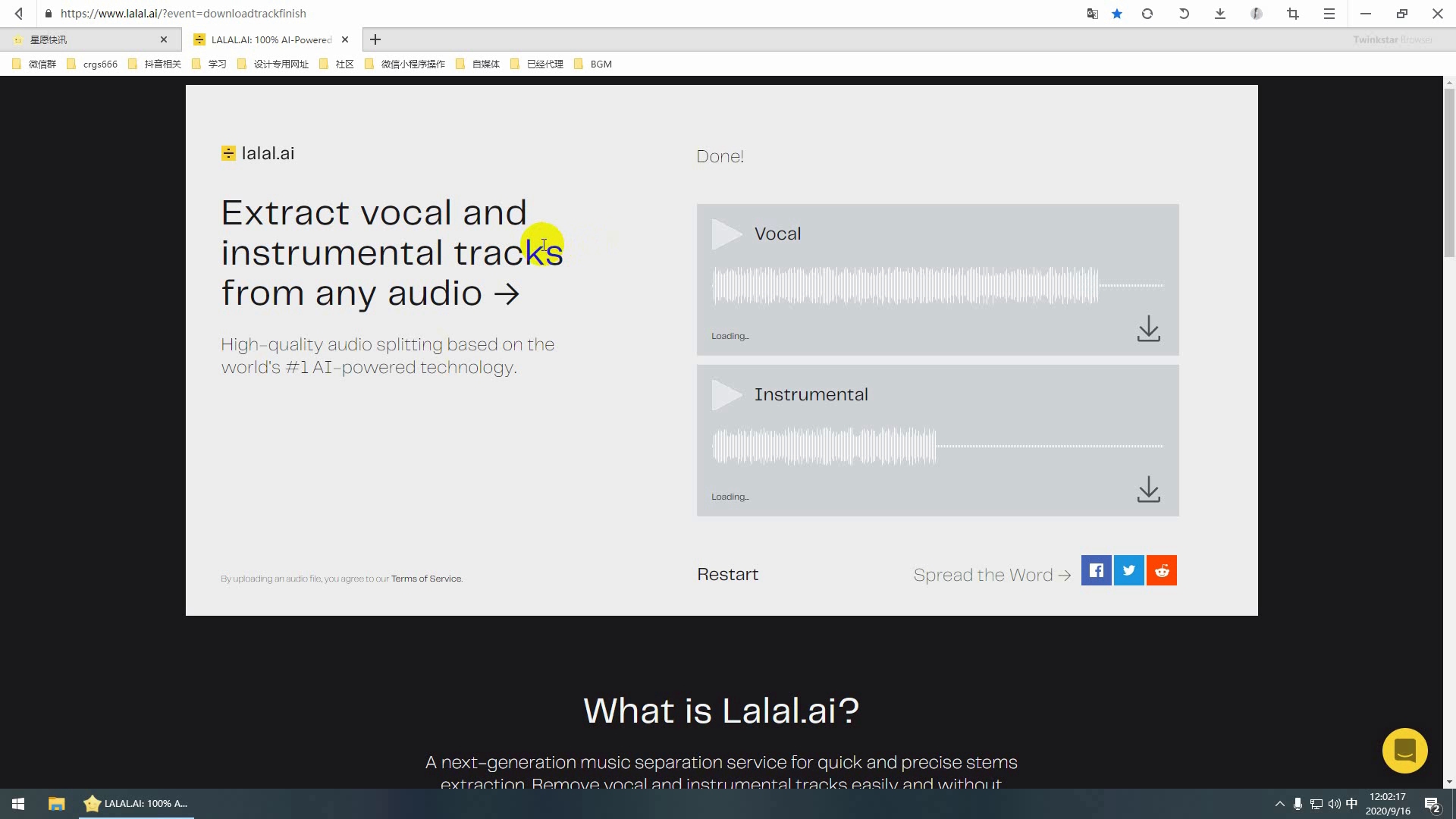Open the 微信群 bookmark folder

pos(35,64)
